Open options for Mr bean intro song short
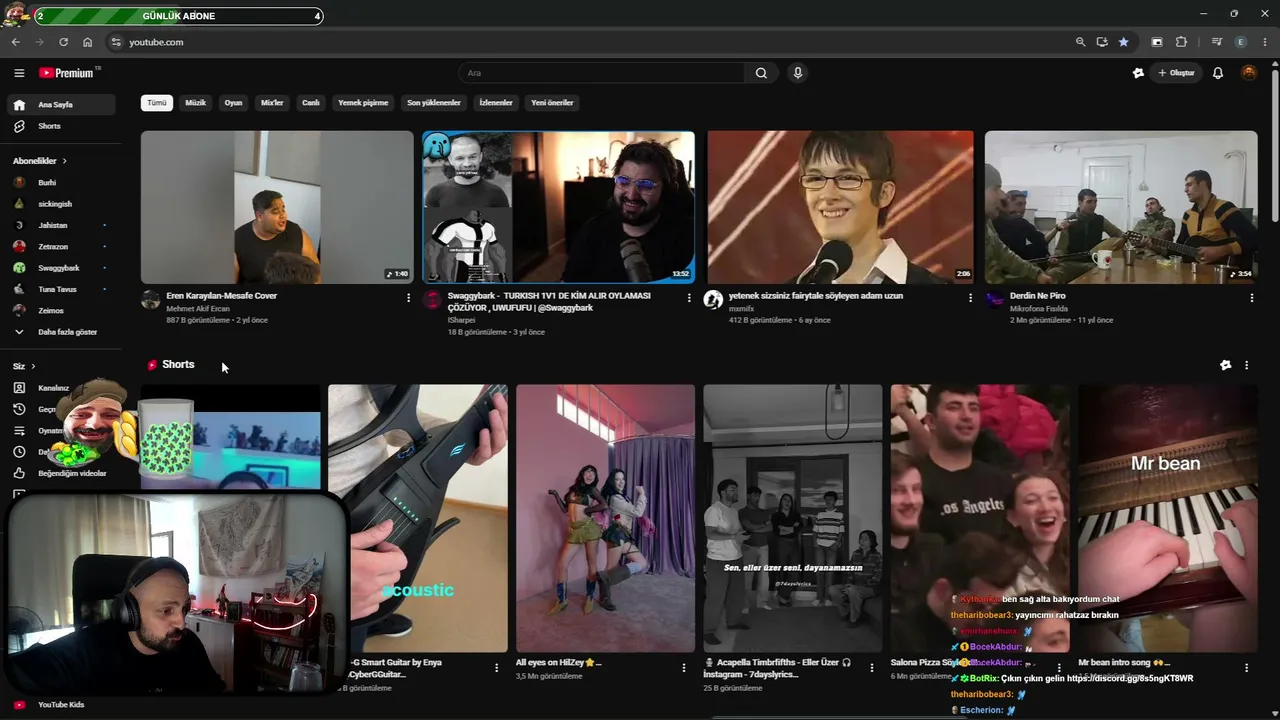The width and height of the screenshot is (1280, 720). 1246,667
